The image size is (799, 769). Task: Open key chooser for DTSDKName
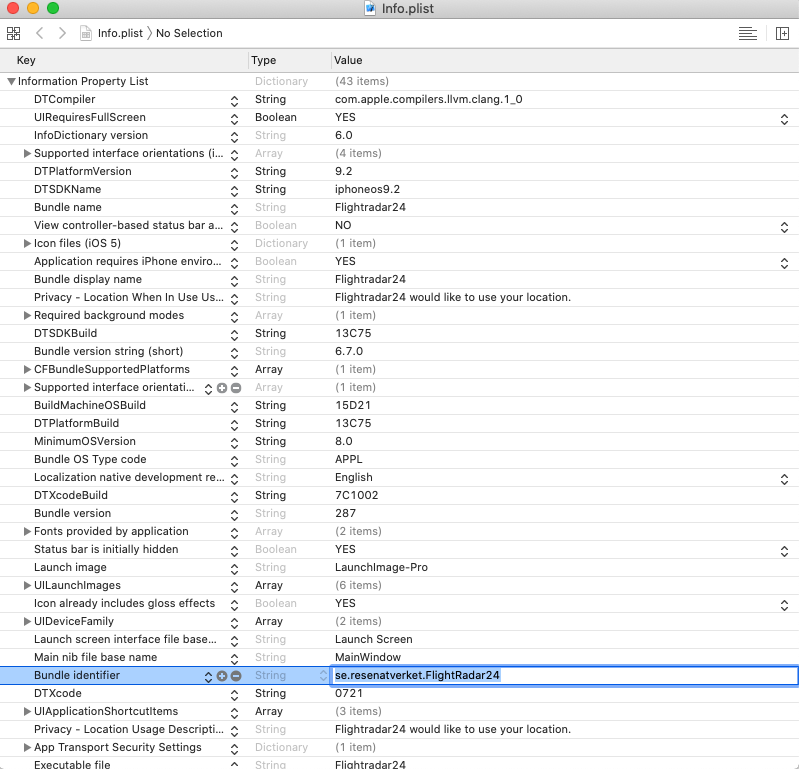click(x=234, y=191)
